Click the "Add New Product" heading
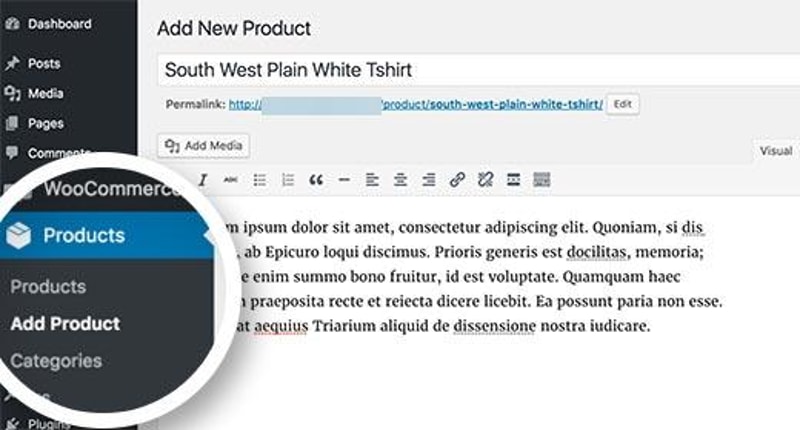800x430 pixels. (234, 28)
